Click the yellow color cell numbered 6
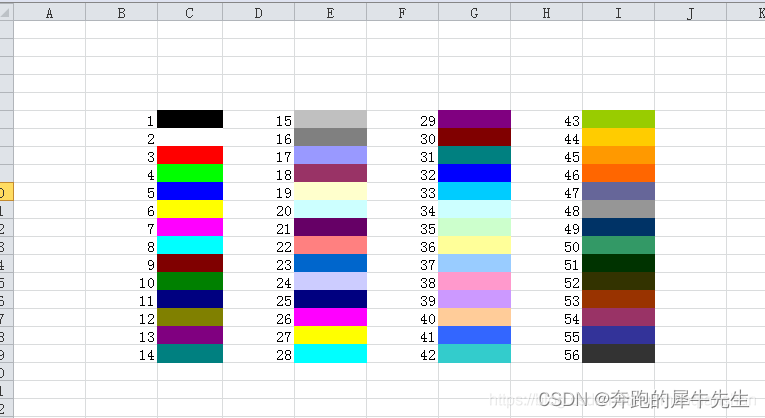 point(190,209)
